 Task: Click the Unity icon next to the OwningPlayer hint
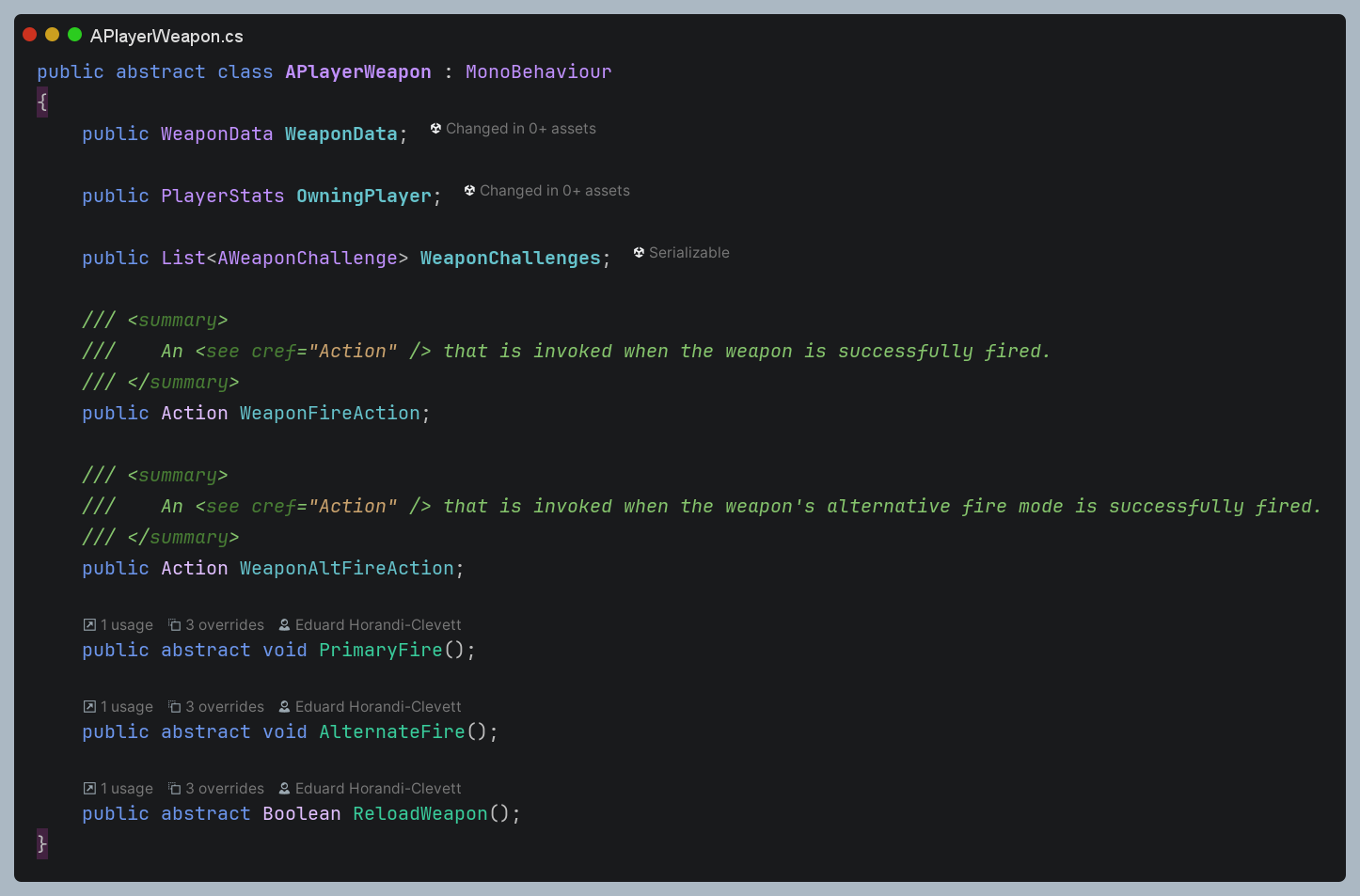[469, 191]
